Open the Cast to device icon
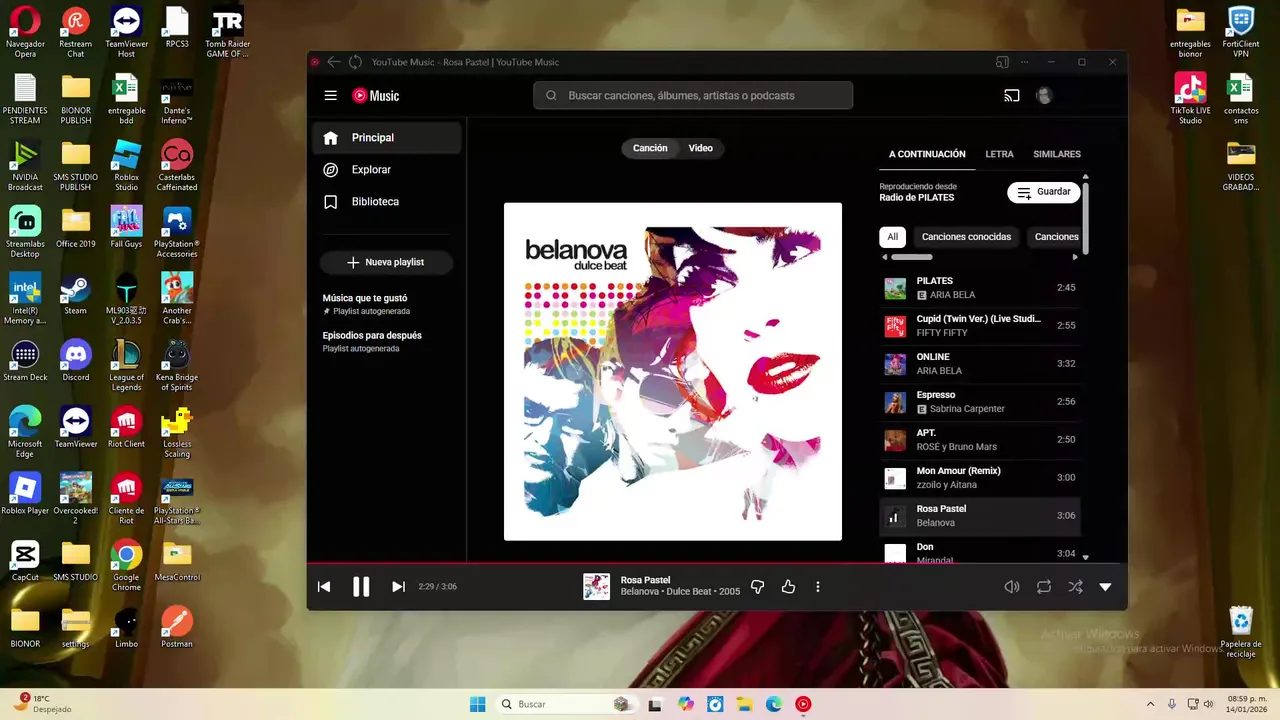The image size is (1280, 720). tap(1012, 96)
